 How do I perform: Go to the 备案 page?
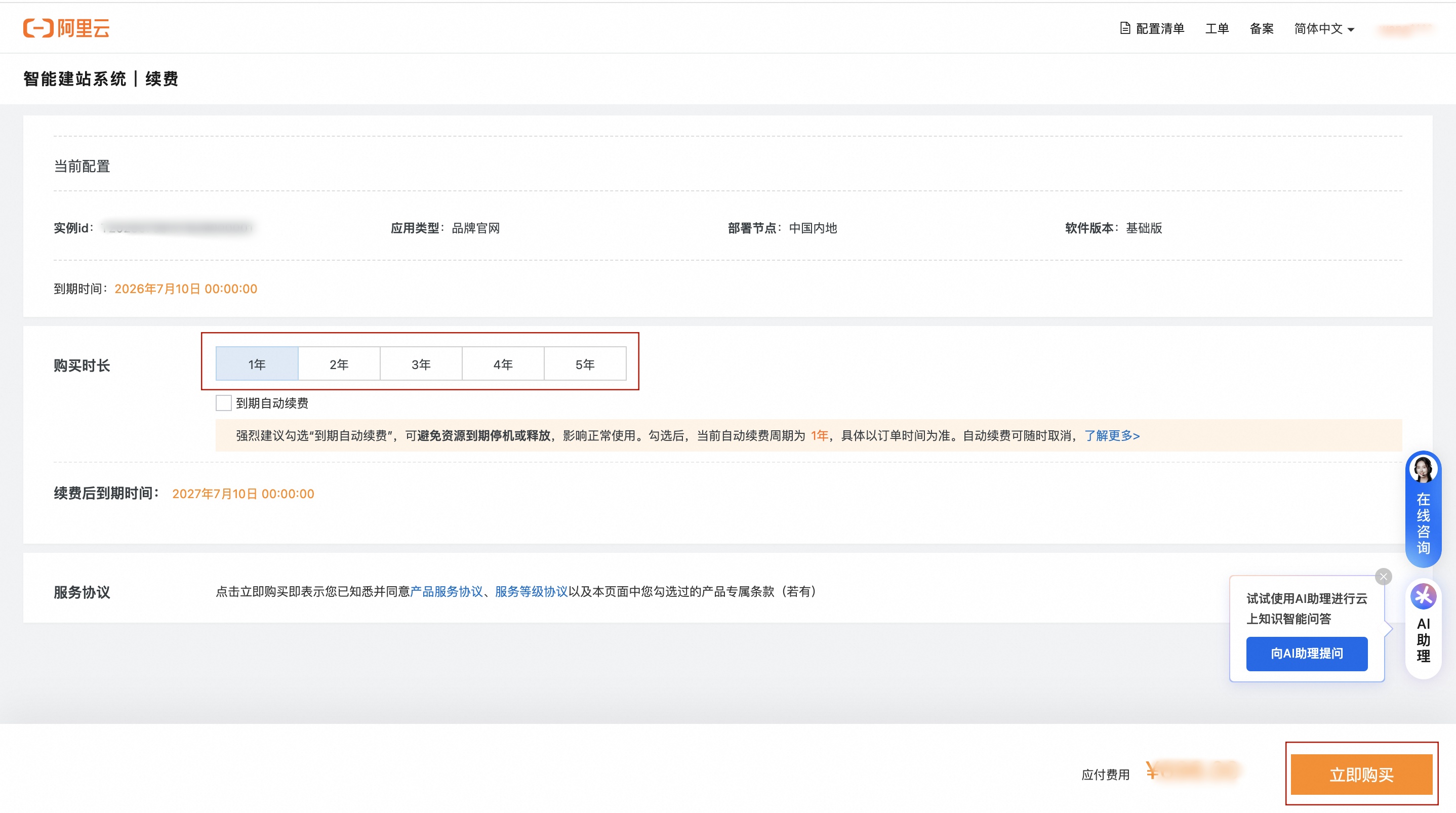(1262, 28)
